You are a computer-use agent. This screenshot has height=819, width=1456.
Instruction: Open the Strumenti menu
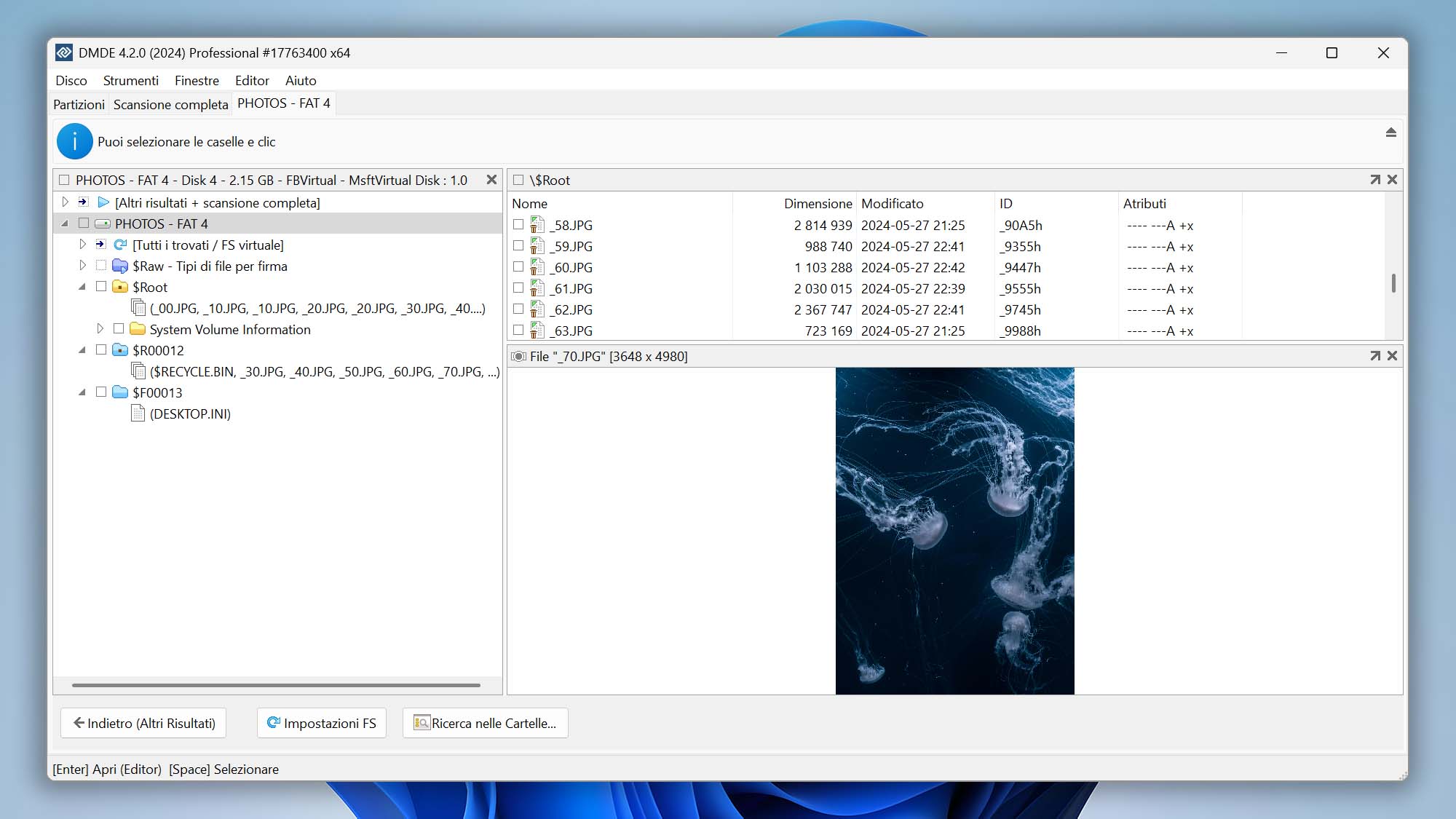coord(130,81)
